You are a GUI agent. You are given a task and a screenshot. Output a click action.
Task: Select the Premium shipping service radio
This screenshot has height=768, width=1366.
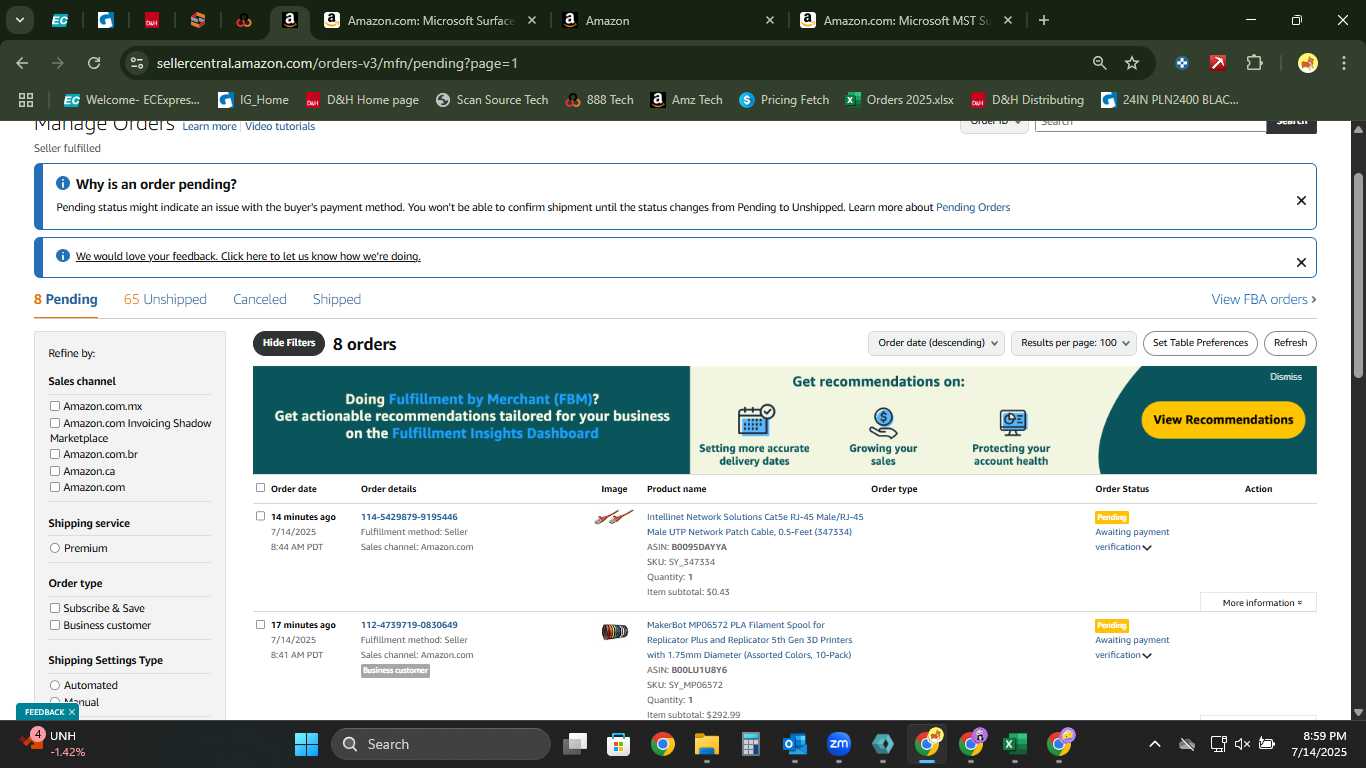click(55, 548)
